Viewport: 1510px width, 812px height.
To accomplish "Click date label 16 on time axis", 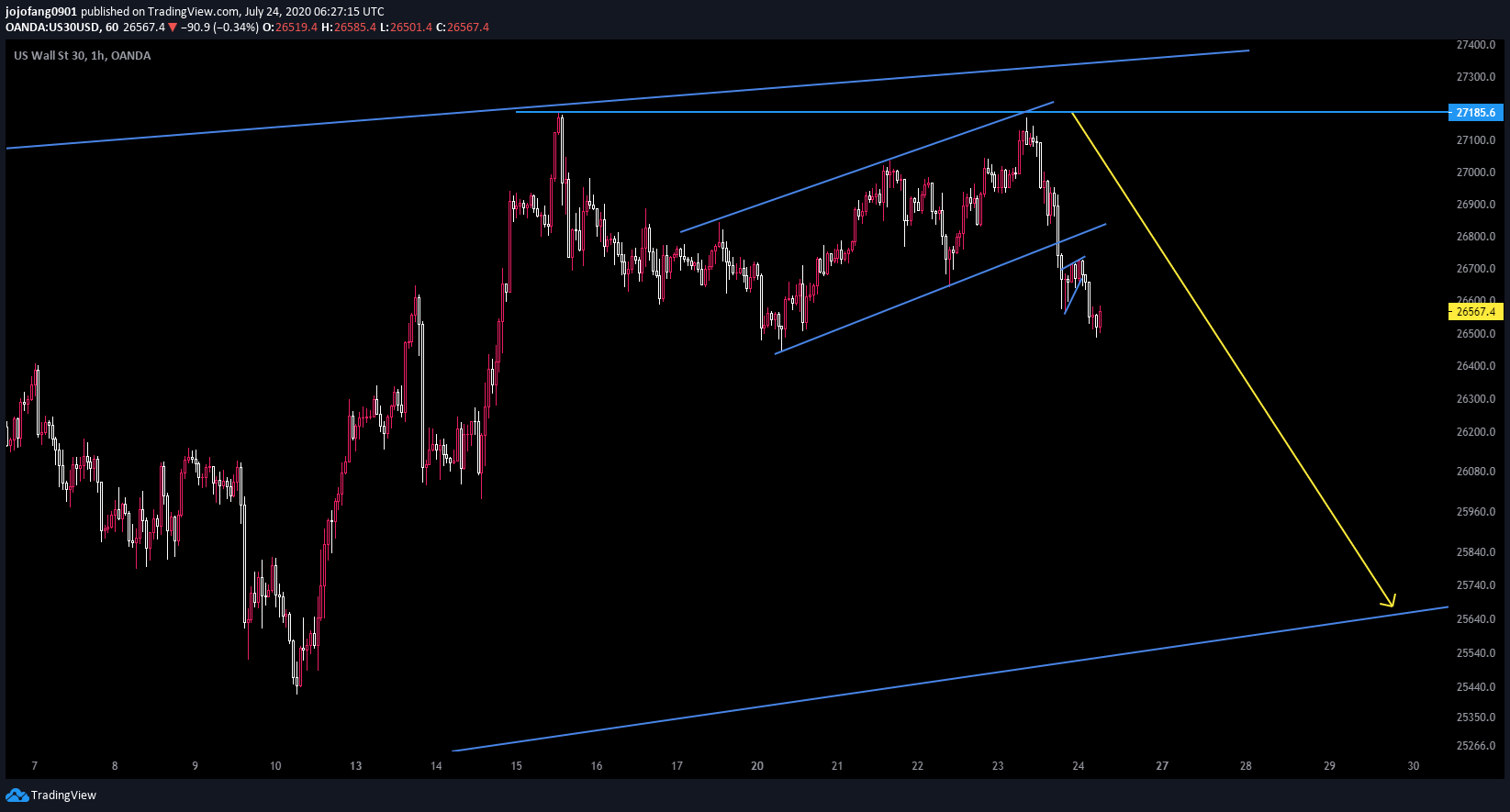I will click(597, 766).
